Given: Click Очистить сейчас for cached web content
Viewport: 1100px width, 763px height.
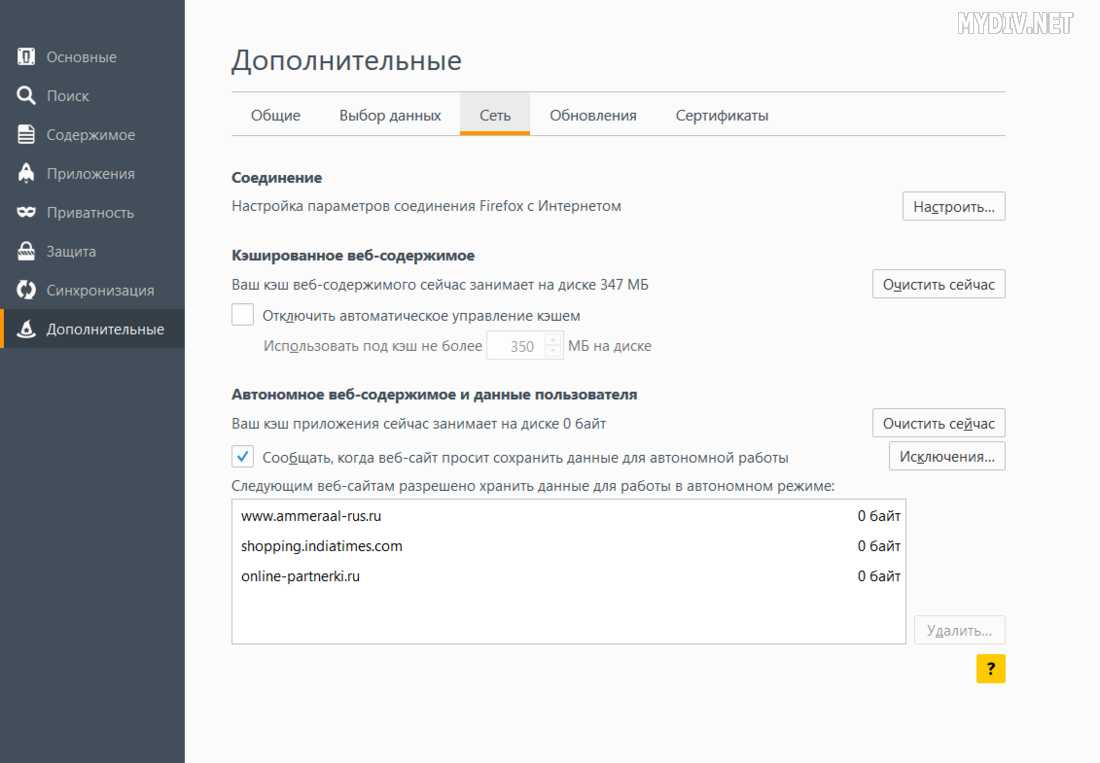Looking at the screenshot, I should [938, 285].
